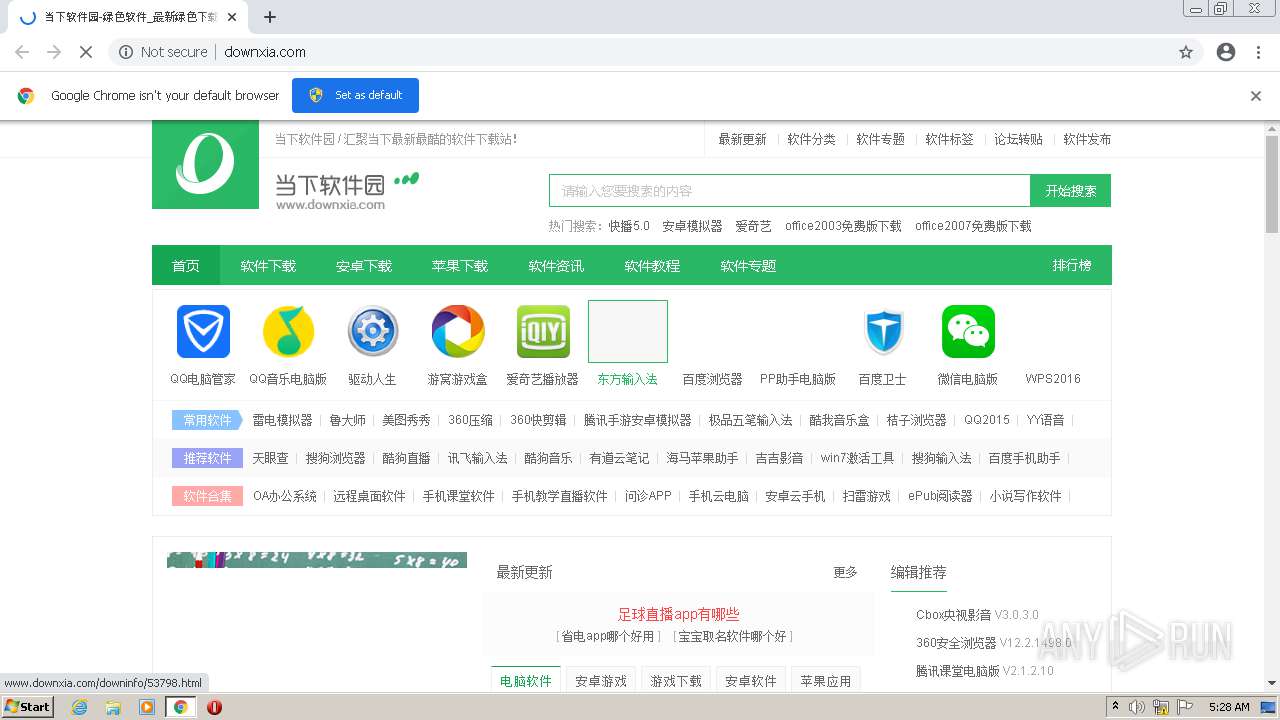This screenshot has height=720, width=1280.
Task: Dismiss the default browser notification bar
Action: (1256, 96)
